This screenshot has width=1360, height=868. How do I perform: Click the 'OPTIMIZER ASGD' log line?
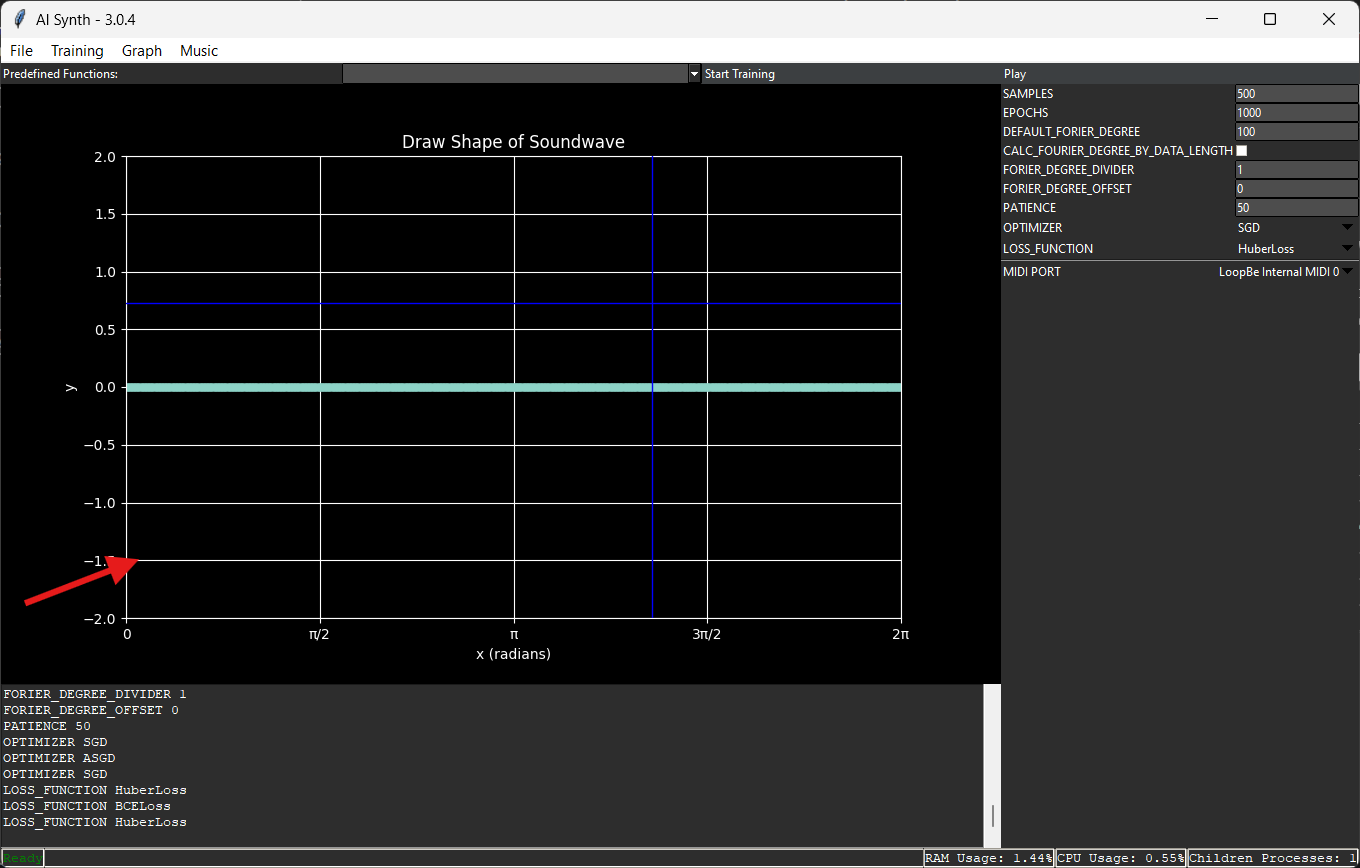59,758
